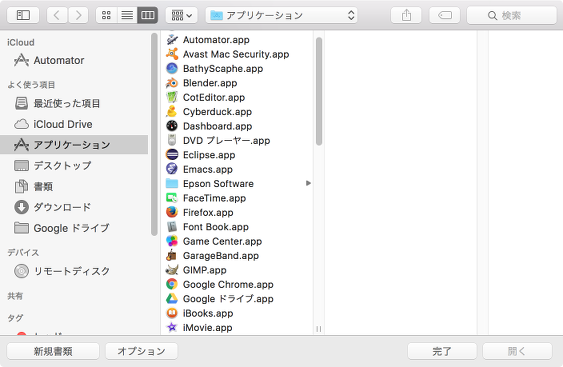The image size is (563, 367).
Task: Switch to column view
Action: [148, 15]
